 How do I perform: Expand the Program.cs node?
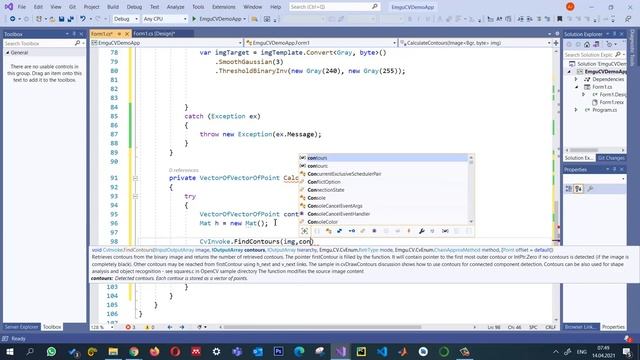click(x=576, y=110)
